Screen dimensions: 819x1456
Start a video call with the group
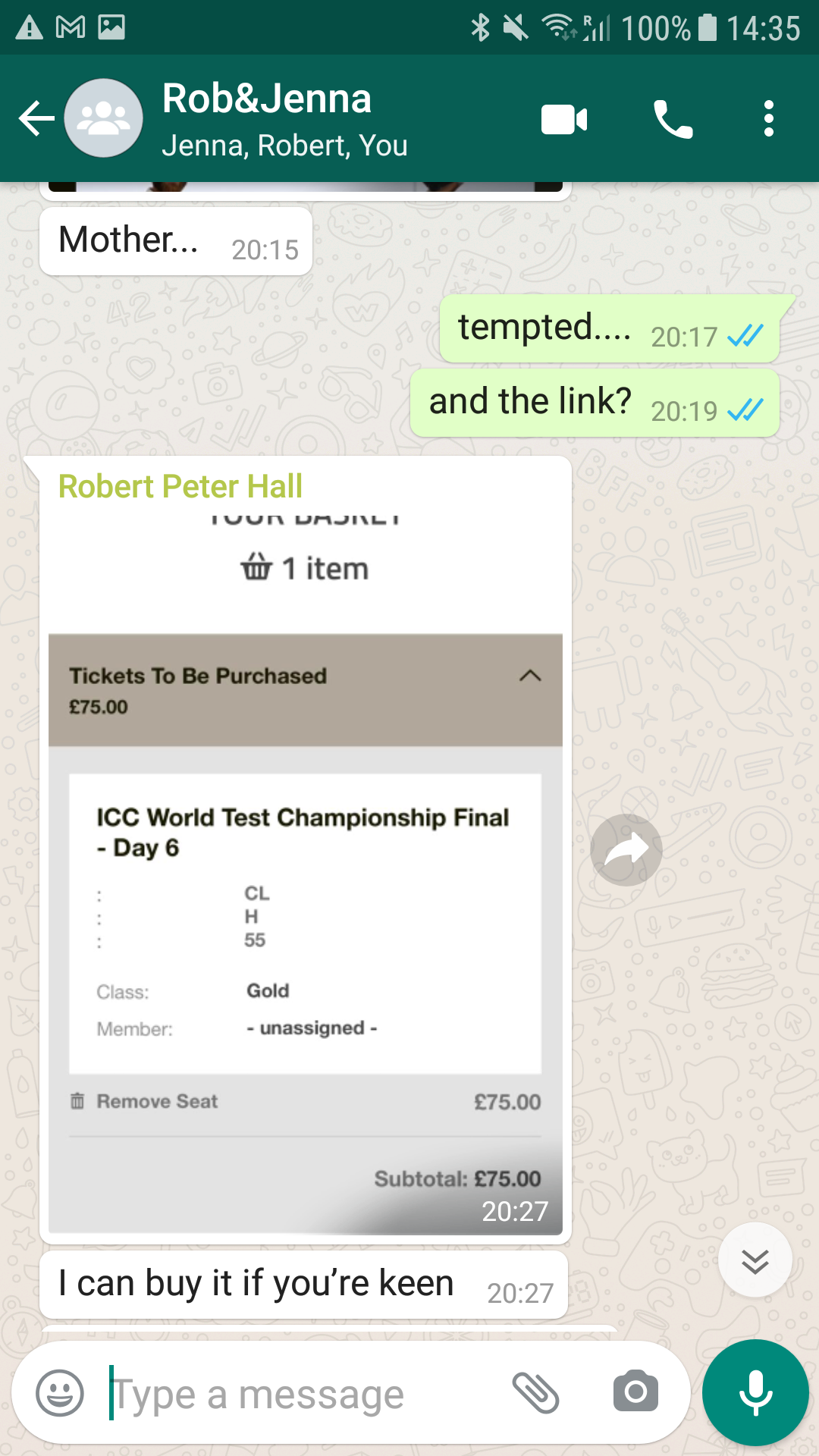click(564, 120)
